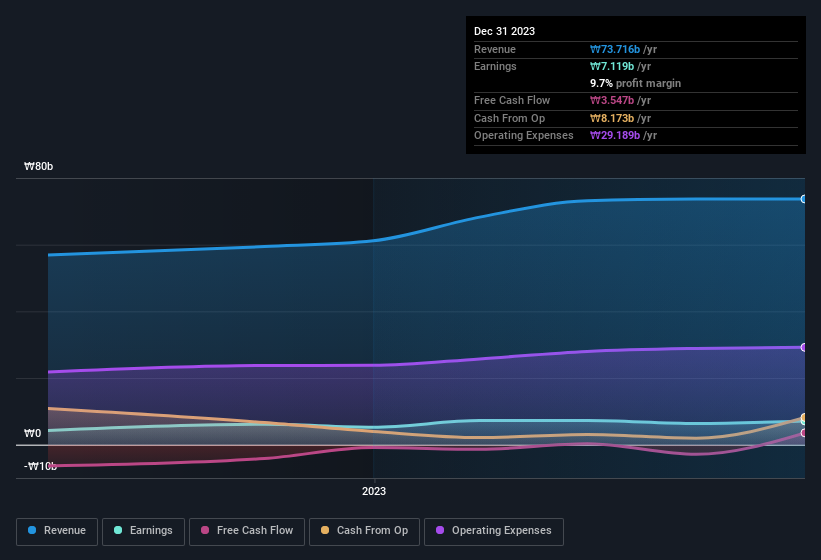Select the ₩73.716b revenue value
Screen dimensions: 821x560
tap(615, 49)
